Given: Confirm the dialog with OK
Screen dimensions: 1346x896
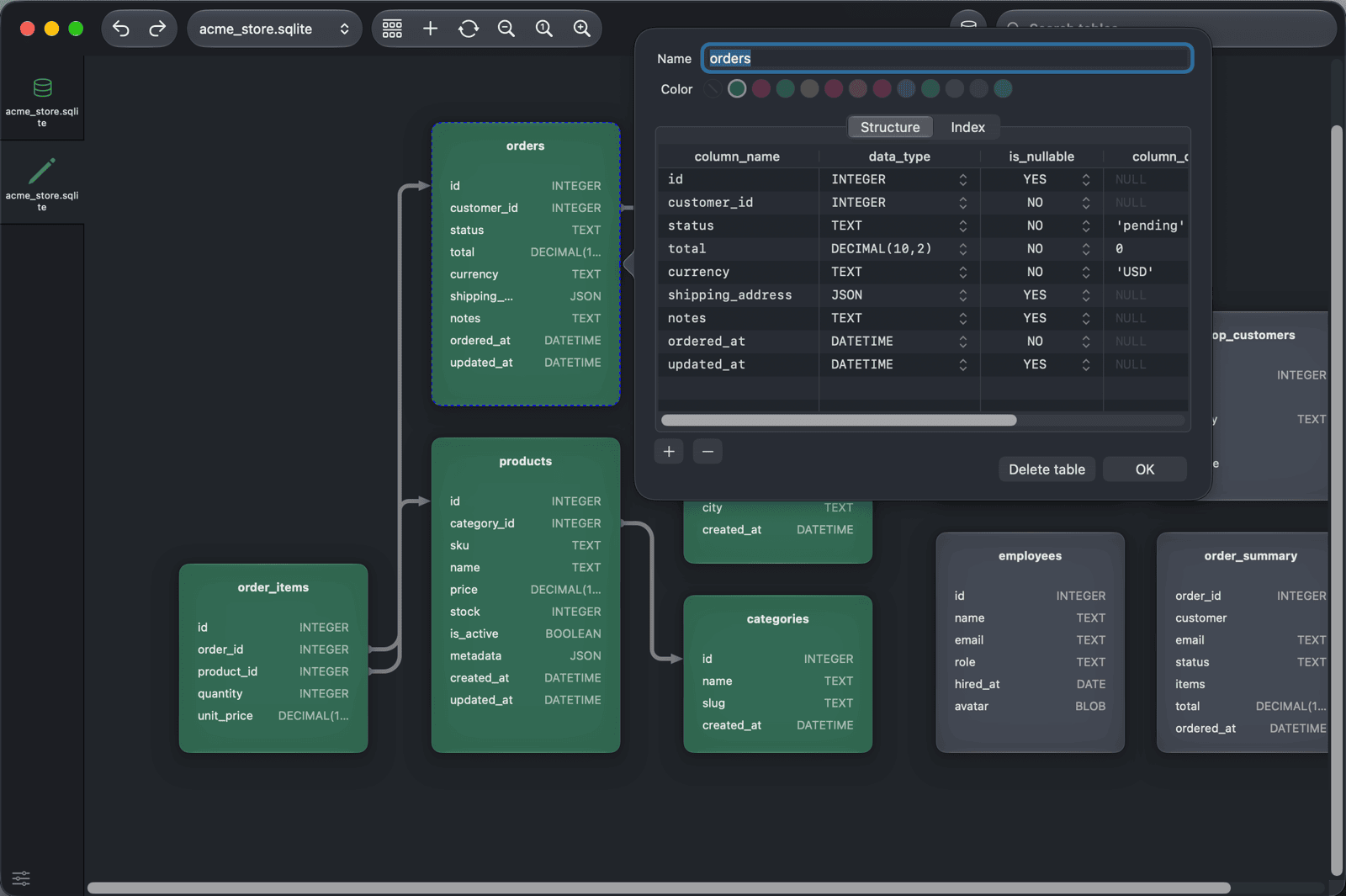Looking at the screenshot, I should pyautogui.click(x=1145, y=469).
